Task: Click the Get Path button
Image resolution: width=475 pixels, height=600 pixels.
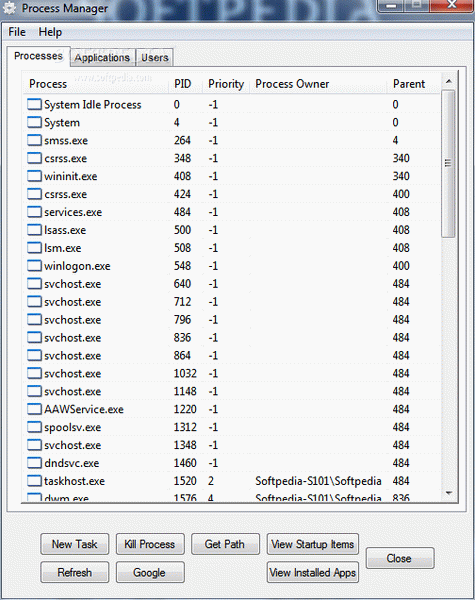Action: [225, 544]
